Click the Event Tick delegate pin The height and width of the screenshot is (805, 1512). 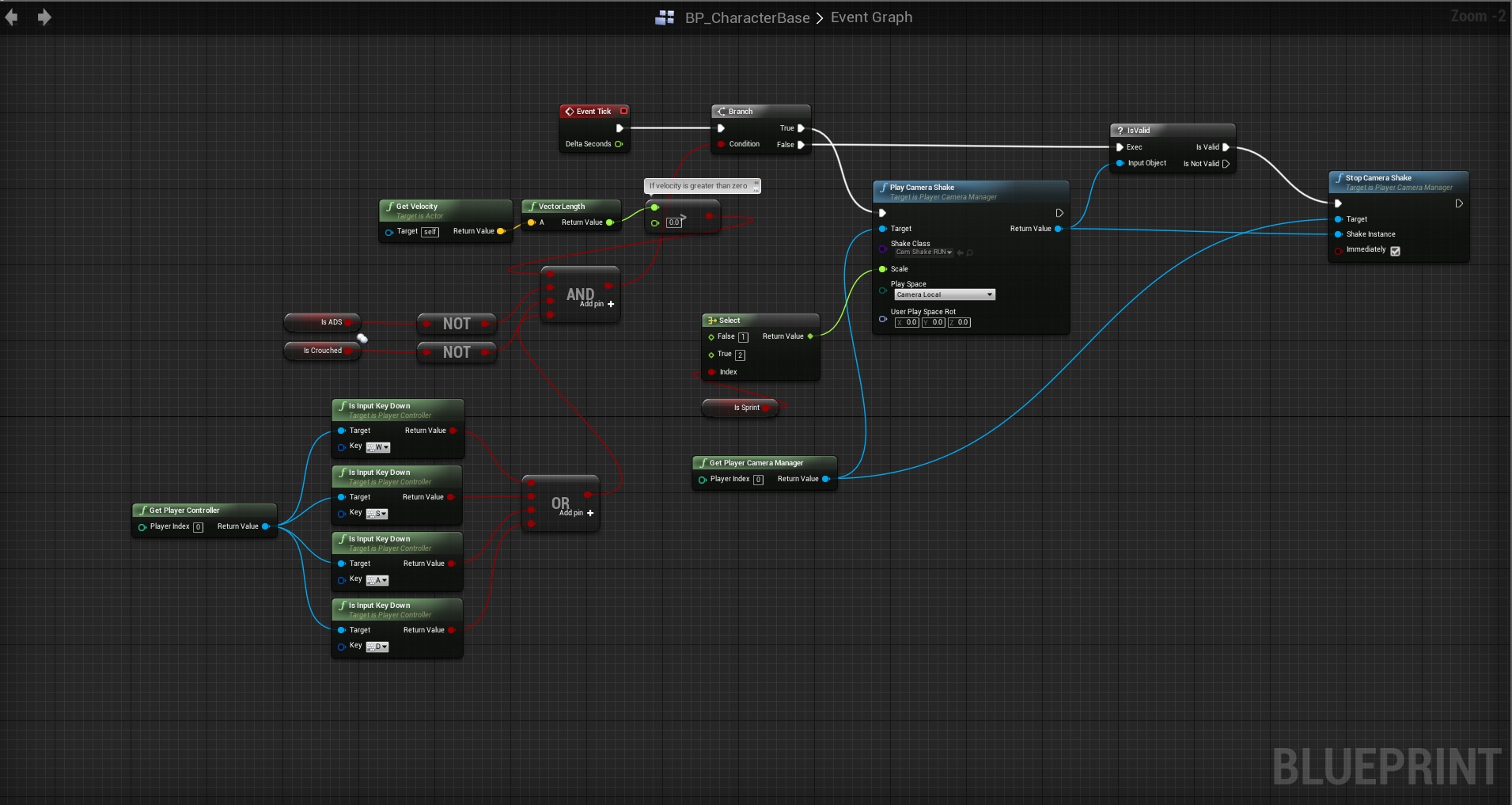[x=623, y=111]
